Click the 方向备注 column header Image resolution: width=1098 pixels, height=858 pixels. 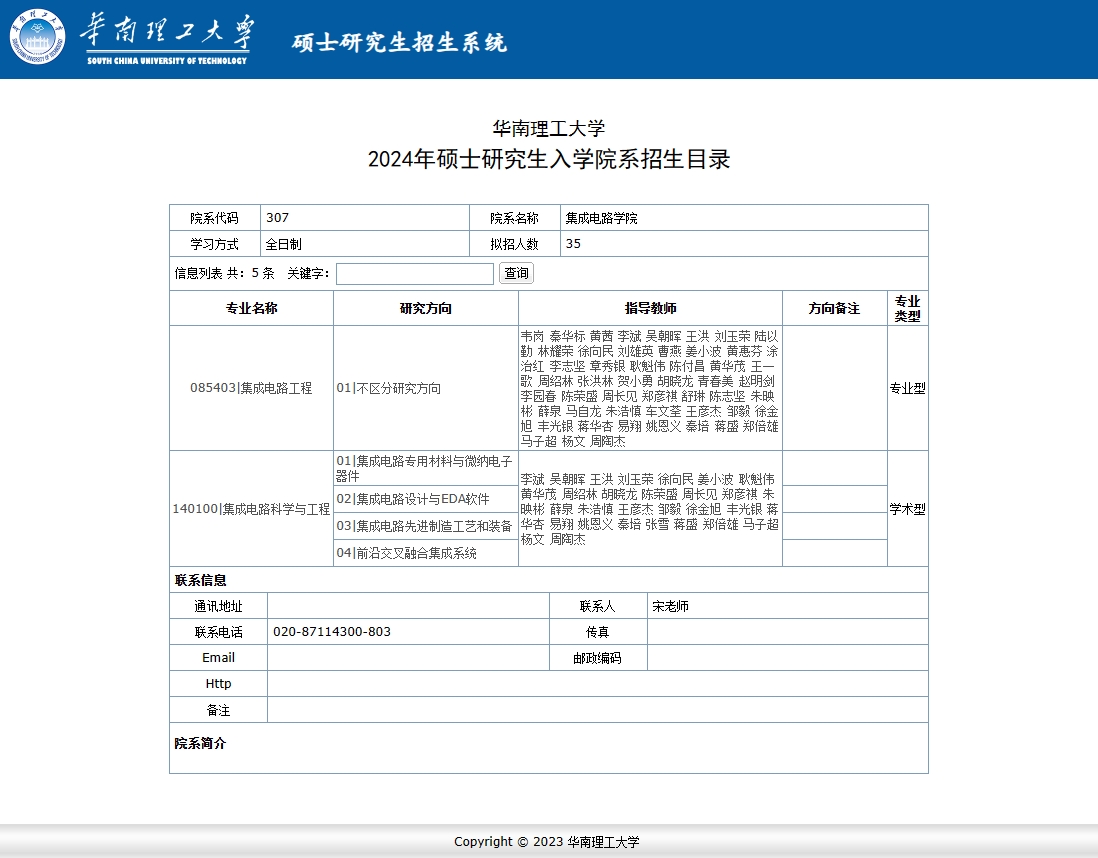pos(834,308)
